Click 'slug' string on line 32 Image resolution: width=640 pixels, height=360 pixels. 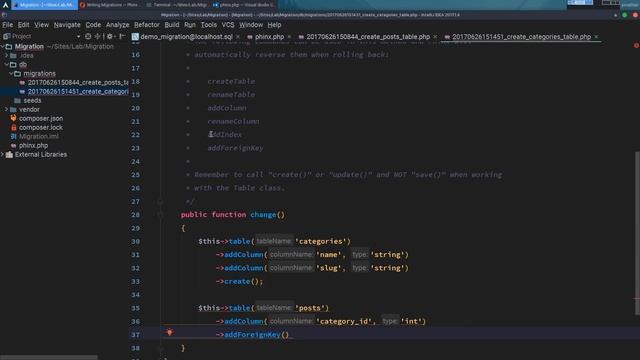(329, 268)
